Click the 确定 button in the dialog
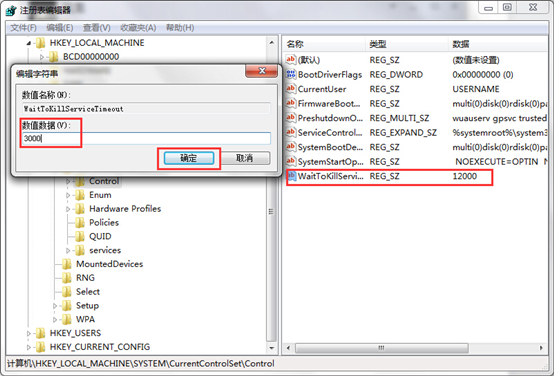554x376 pixels. click(x=189, y=158)
